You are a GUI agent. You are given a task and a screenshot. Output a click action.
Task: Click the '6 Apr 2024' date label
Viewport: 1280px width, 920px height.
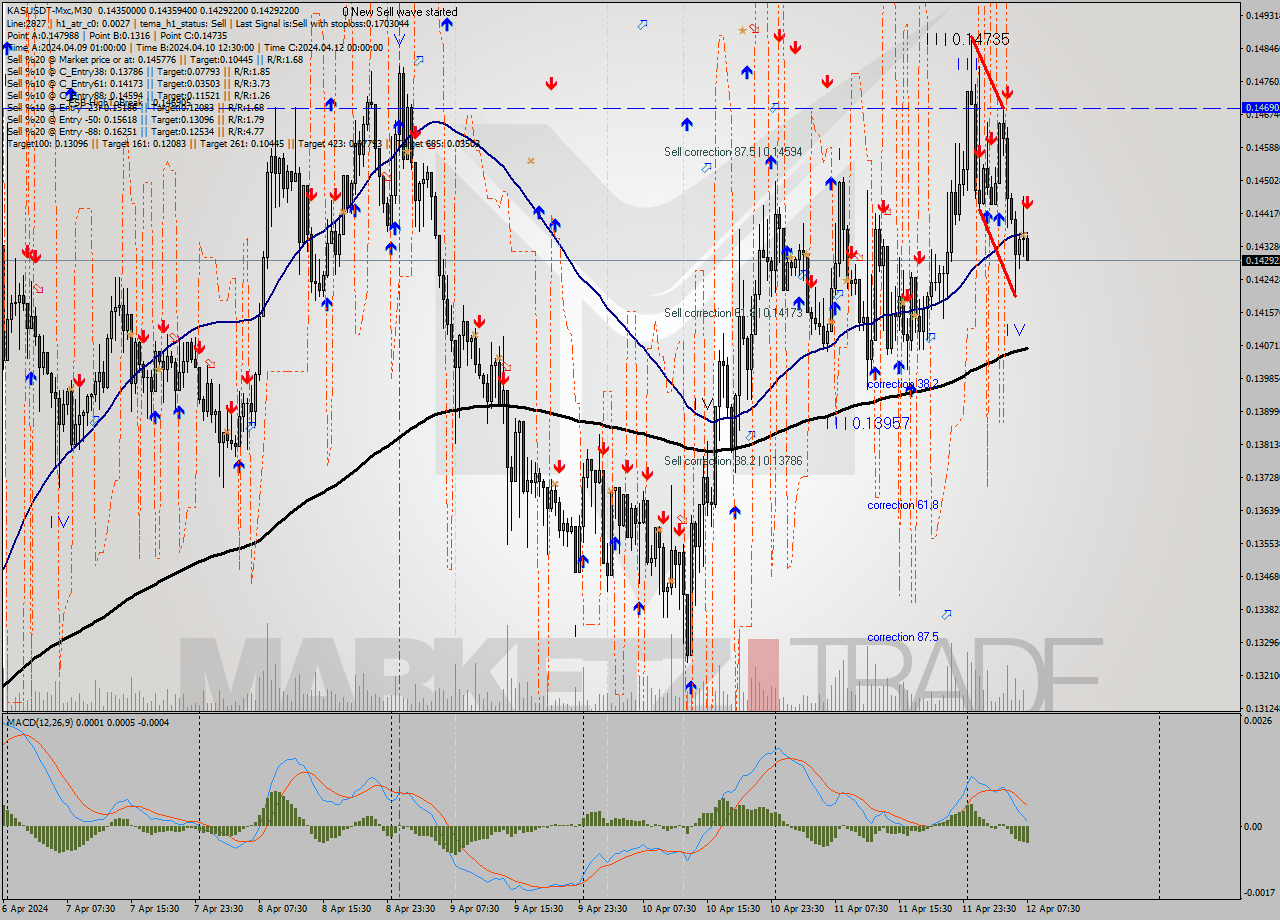coord(27,909)
